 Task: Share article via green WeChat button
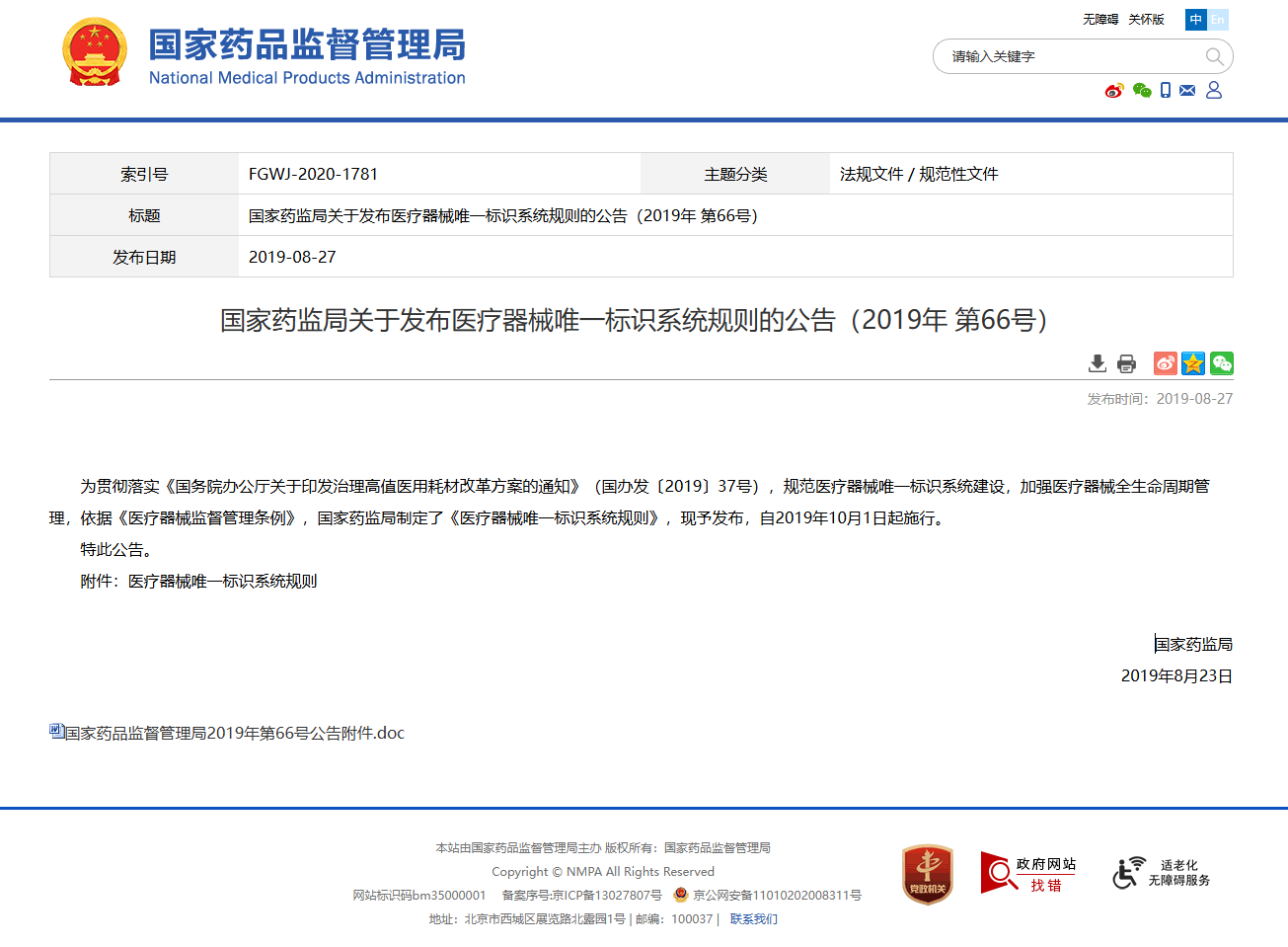coord(1222,363)
